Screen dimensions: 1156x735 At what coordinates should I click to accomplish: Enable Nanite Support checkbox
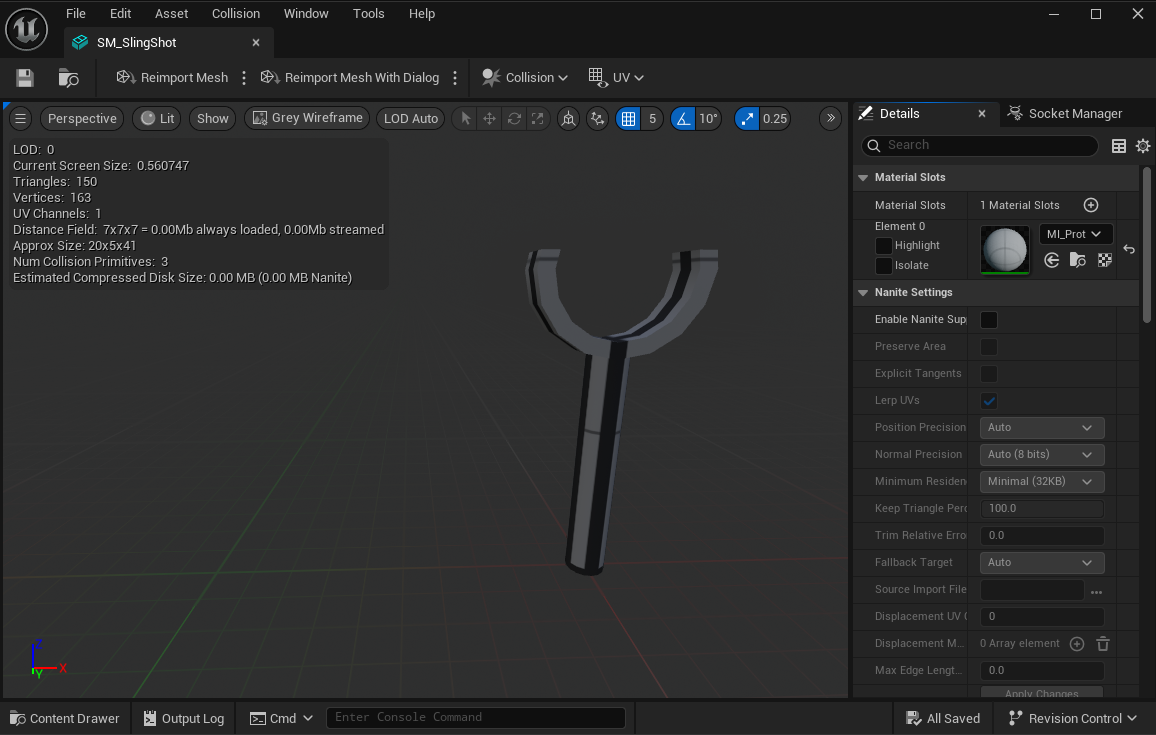pyautogui.click(x=989, y=320)
